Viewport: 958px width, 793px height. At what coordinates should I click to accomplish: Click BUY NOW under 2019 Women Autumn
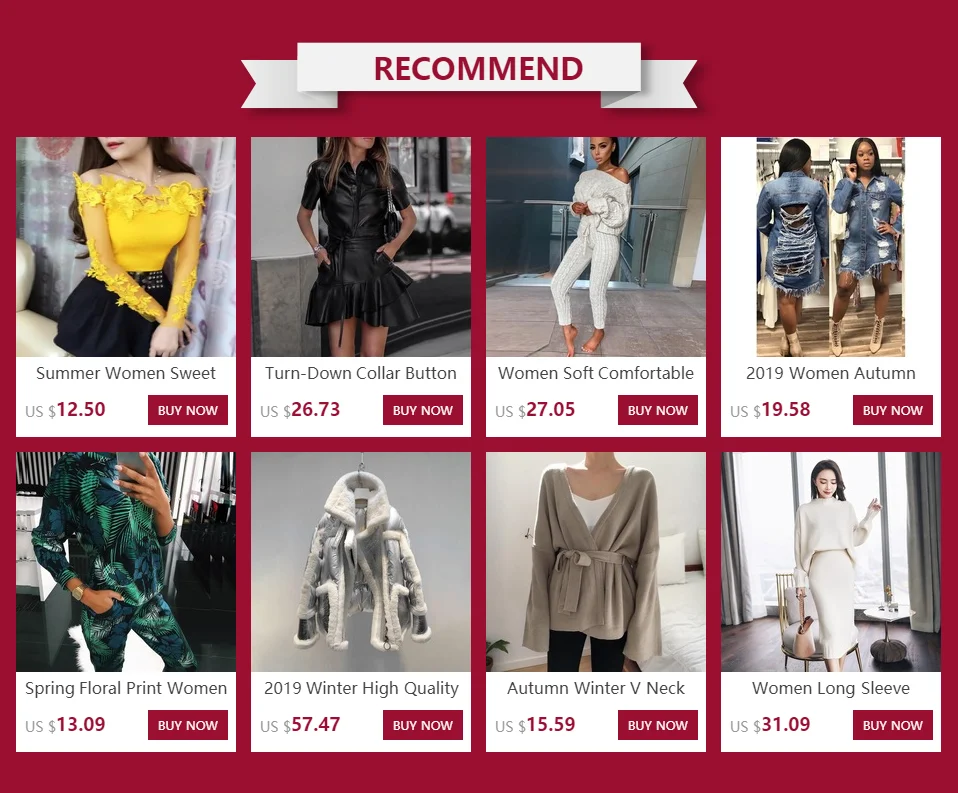[x=893, y=410]
